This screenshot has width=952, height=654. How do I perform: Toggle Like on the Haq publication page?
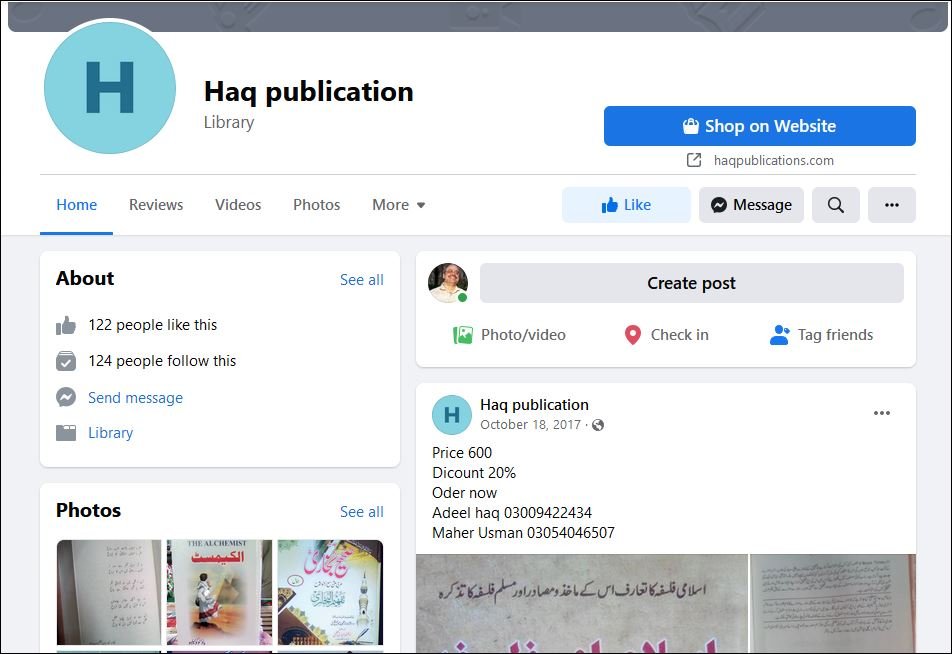626,205
